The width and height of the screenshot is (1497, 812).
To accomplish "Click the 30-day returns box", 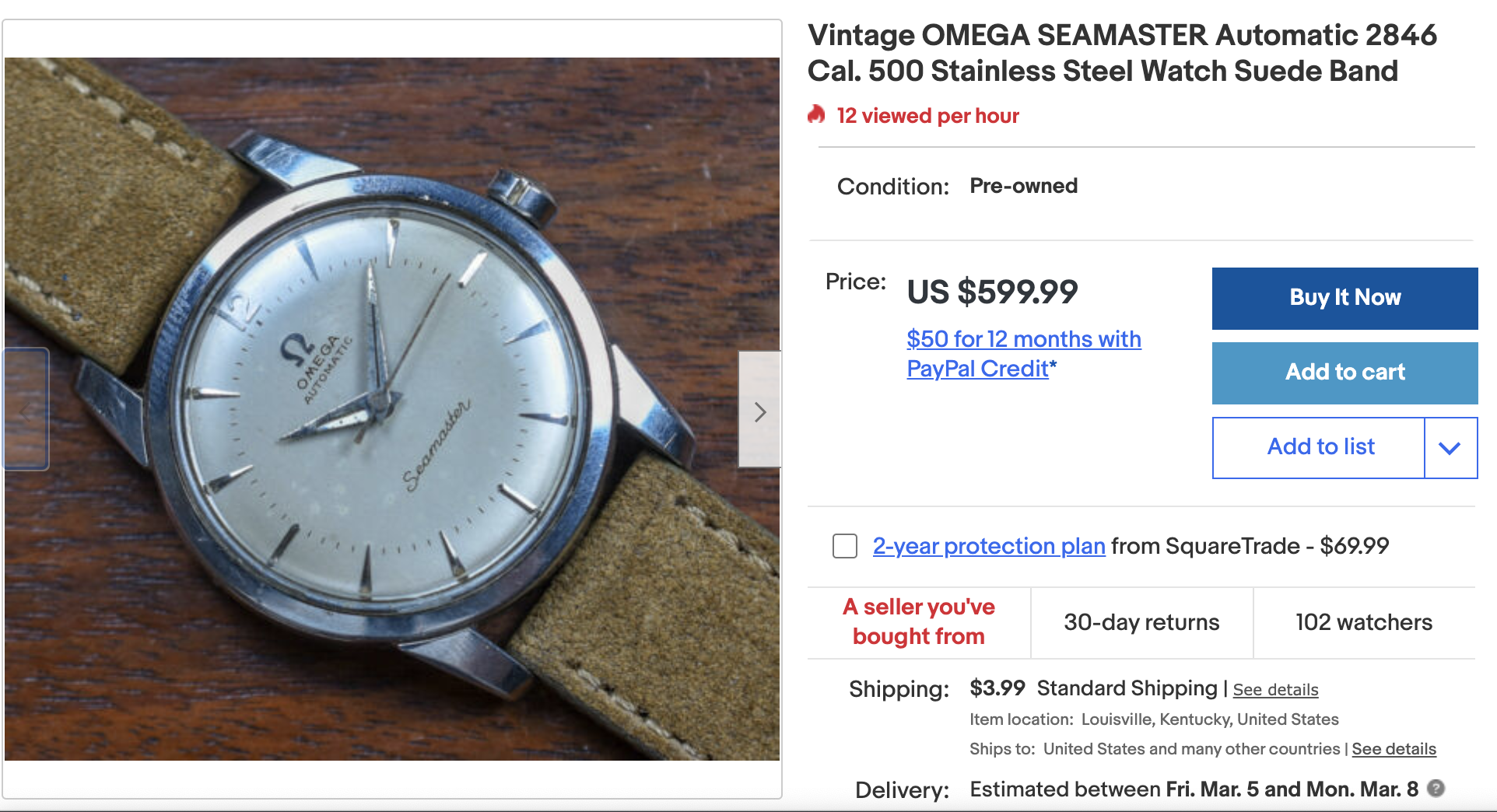I will [x=1141, y=622].
